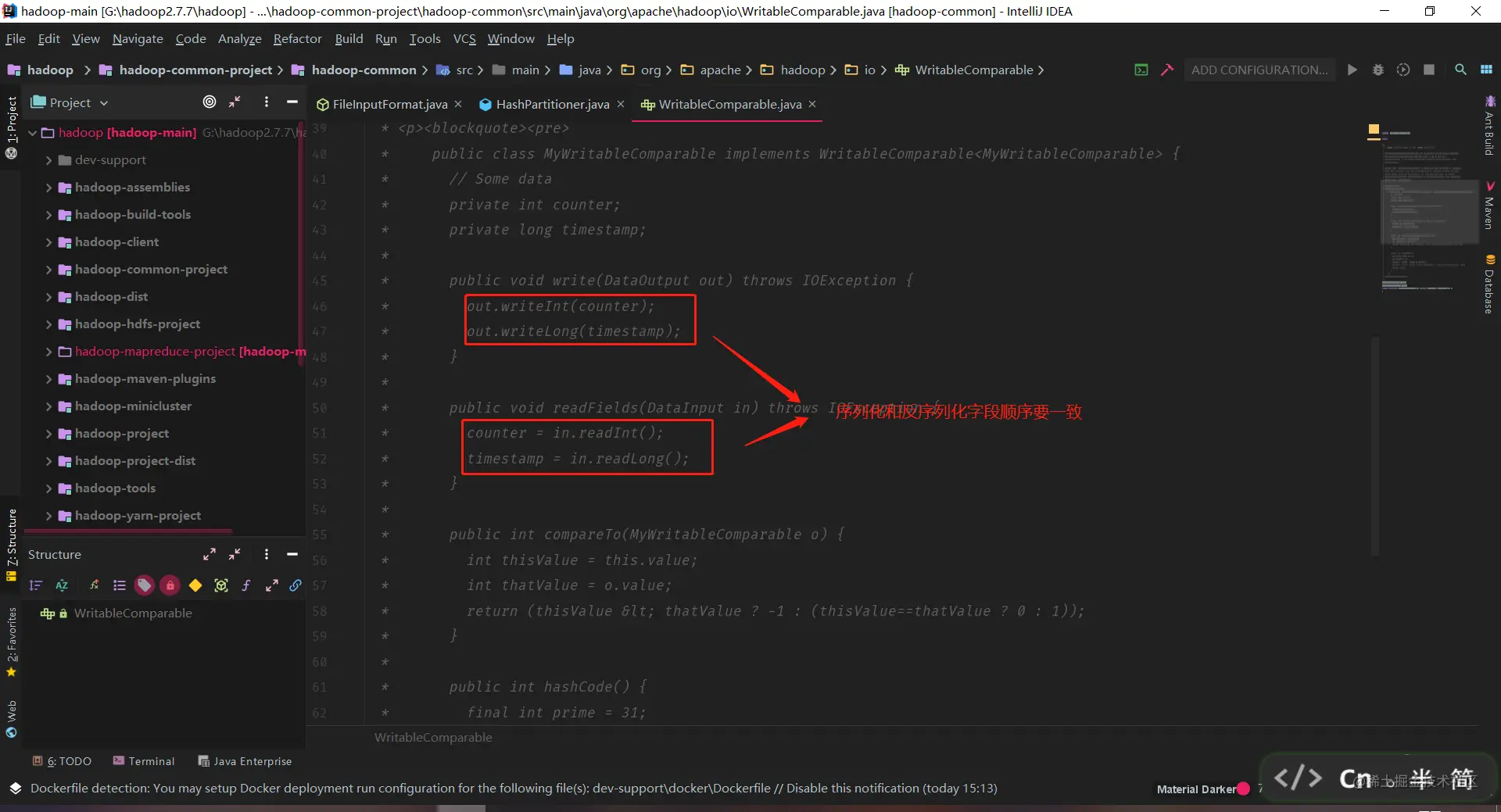Image resolution: width=1501 pixels, height=812 pixels.
Task: Collapse all in Project panel
Action: (235, 102)
